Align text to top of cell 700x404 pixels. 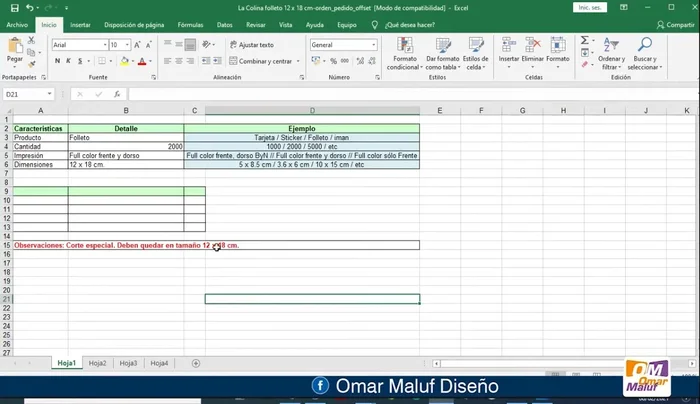point(167,44)
